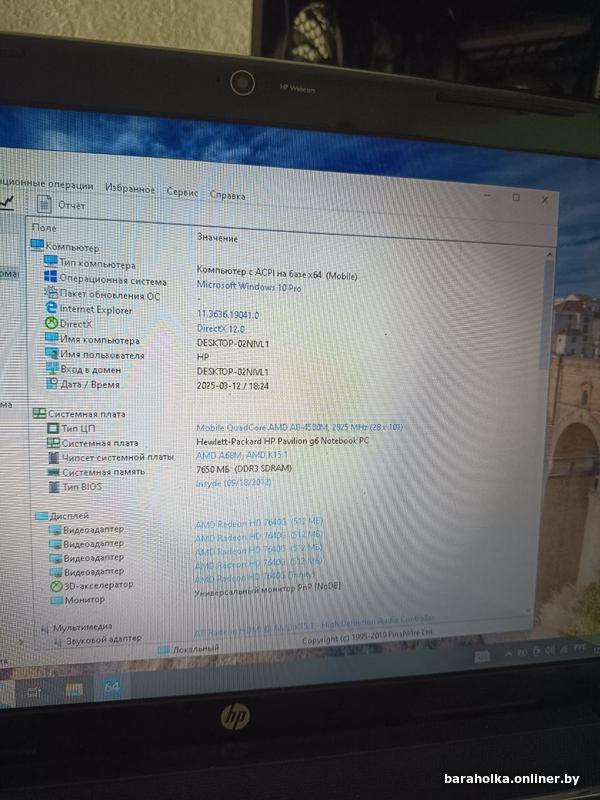The width and height of the screenshot is (600, 800).
Task: Select the 11.3636.19041.0 version value
Action: tap(228, 315)
